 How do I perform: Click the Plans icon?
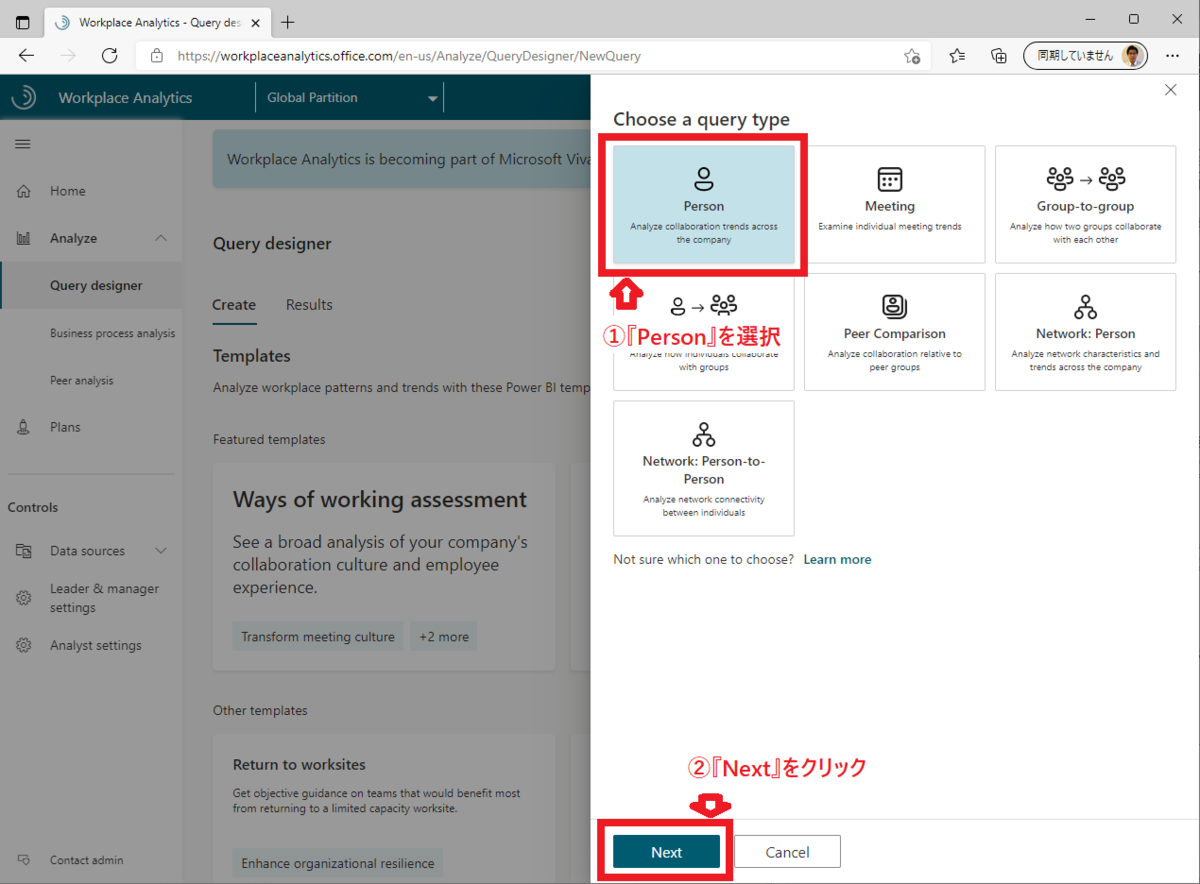[x=24, y=427]
